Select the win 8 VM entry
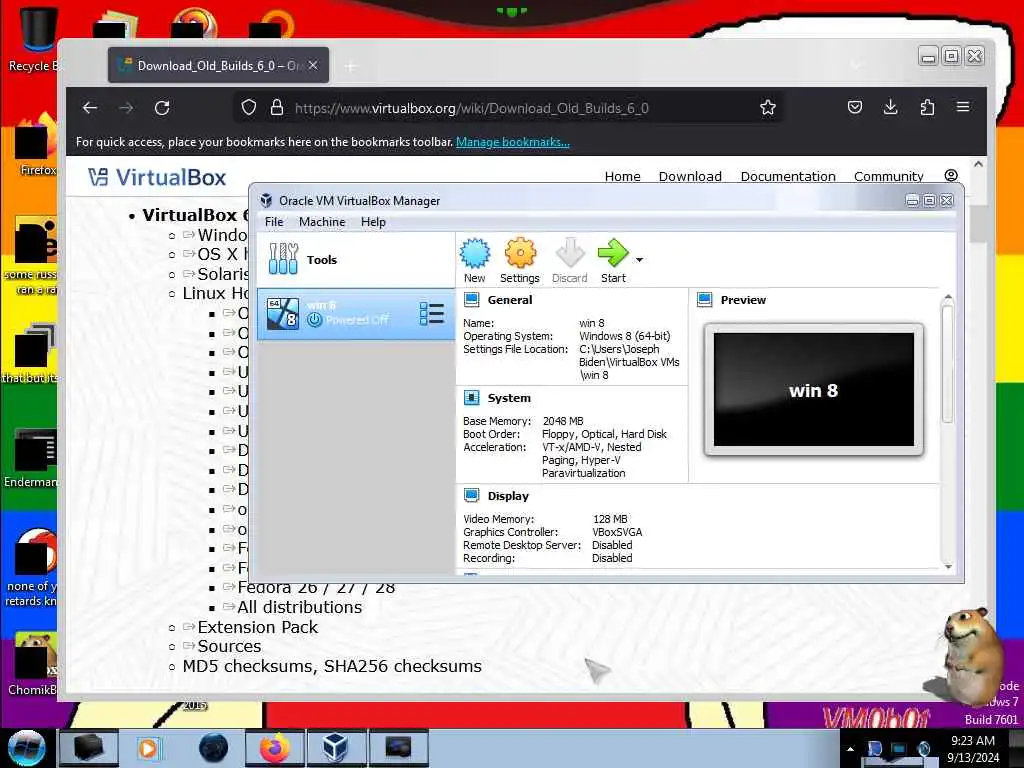This screenshot has height=768, width=1024. [356, 313]
